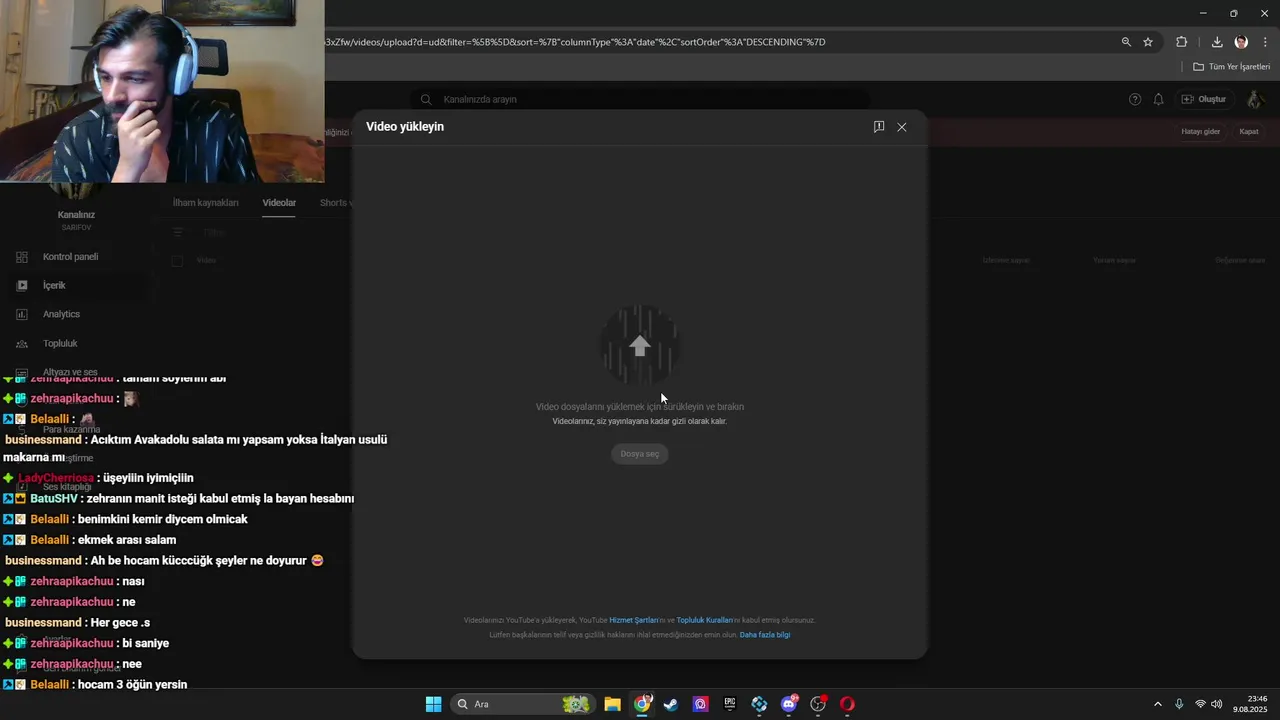
Task: Click chat username BatuSHV
Action: click(54, 499)
